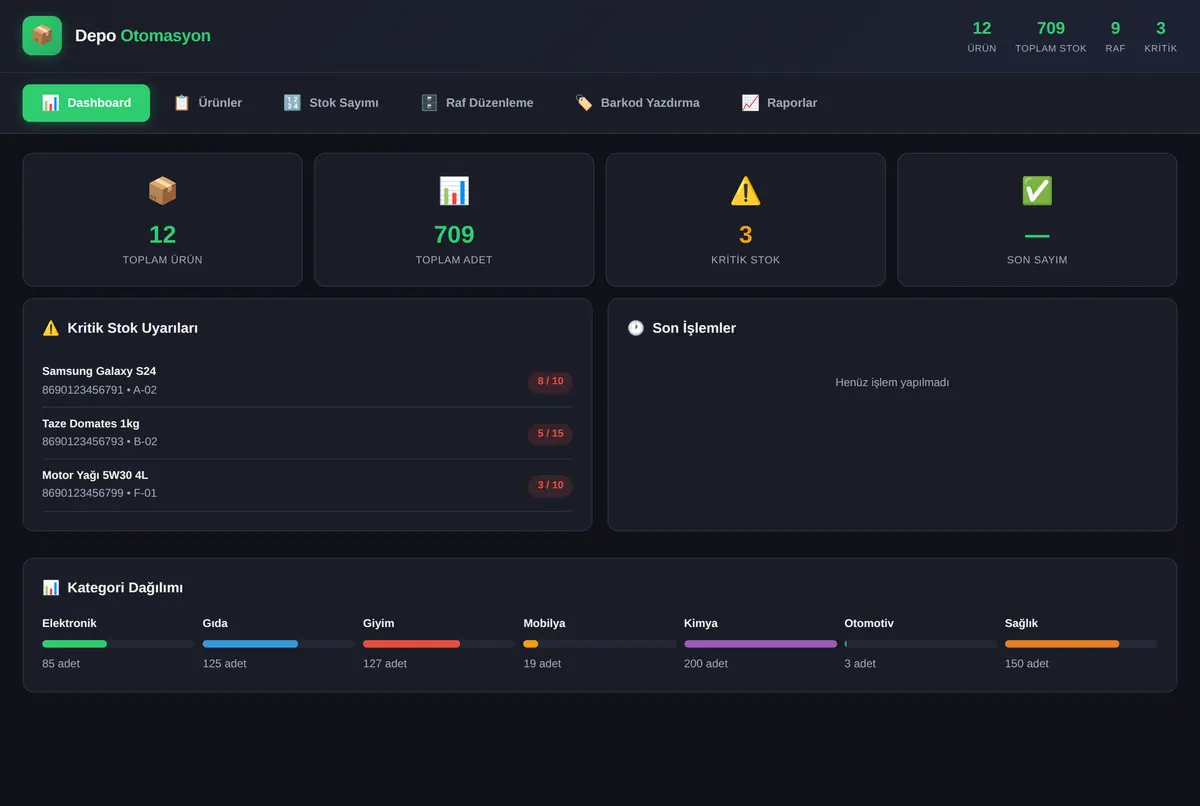This screenshot has height=806, width=1200.
Task: Click the "200 adet" value under Kimya
Action: coord(706,664)
